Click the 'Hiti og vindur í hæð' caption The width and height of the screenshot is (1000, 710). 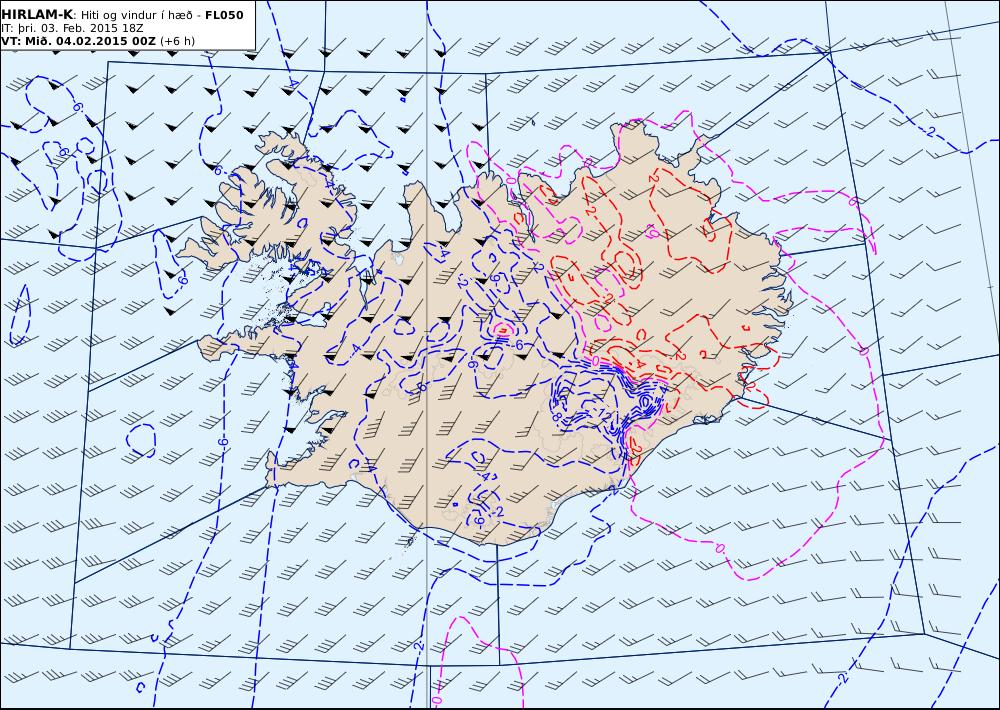[136, 15]
